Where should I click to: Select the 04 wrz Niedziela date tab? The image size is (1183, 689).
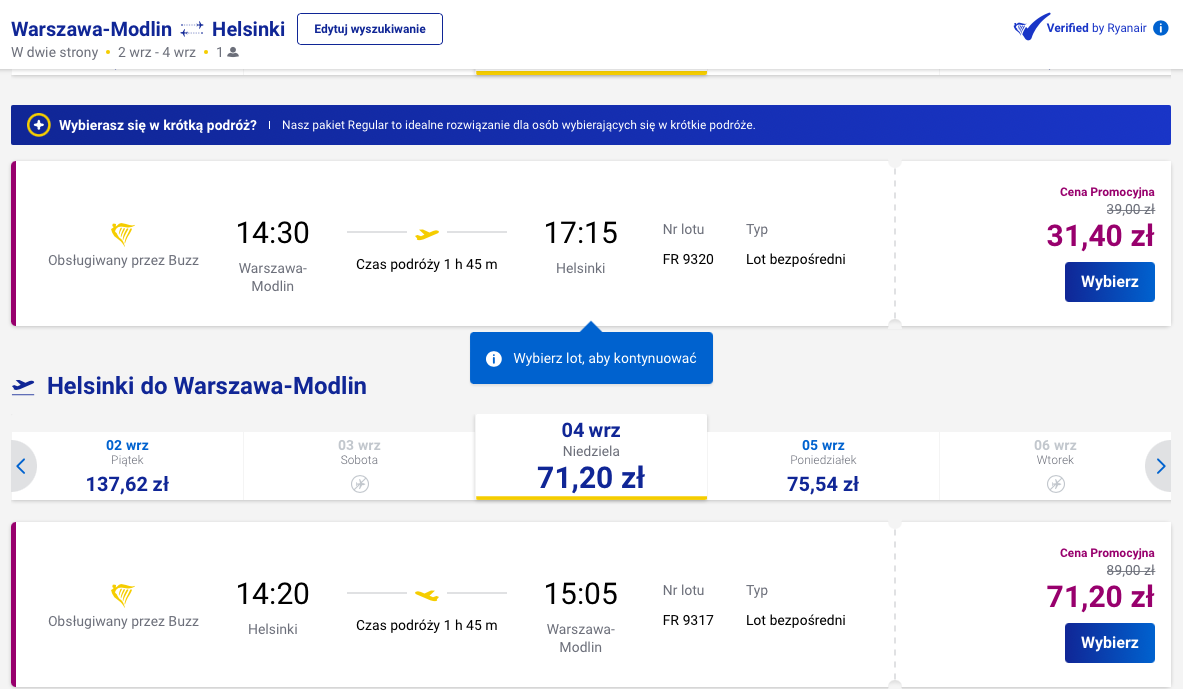(591, 457)
